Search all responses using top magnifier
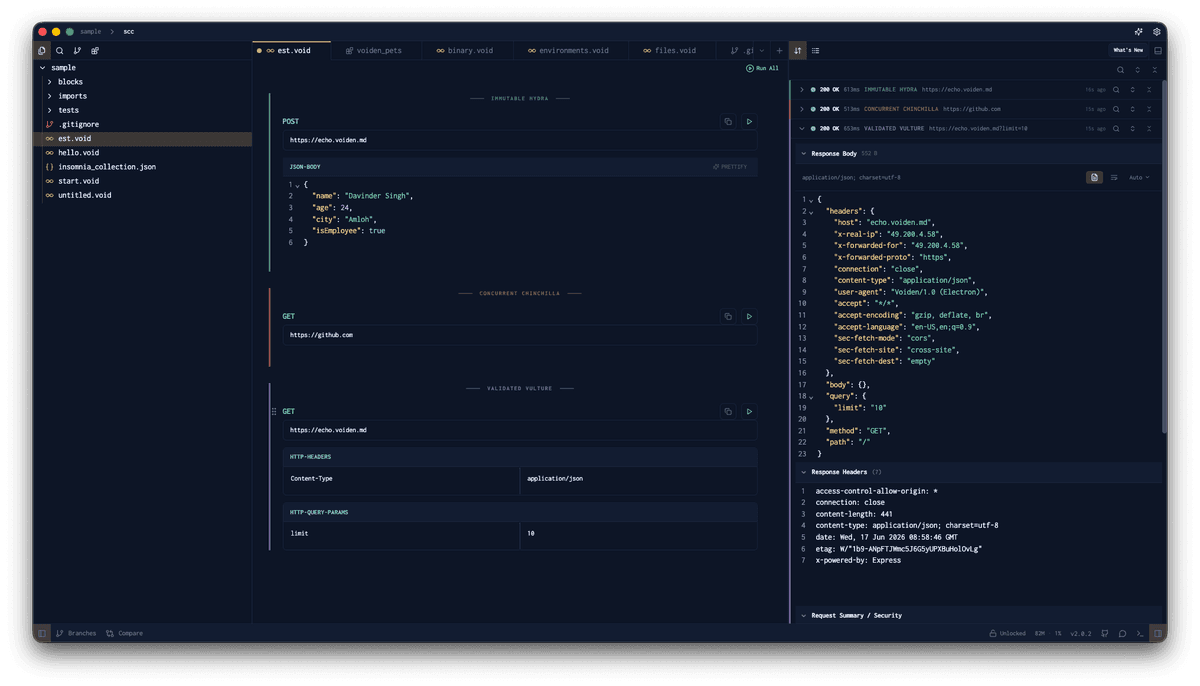The image size is (1200, 686). tap(1120, 70)
